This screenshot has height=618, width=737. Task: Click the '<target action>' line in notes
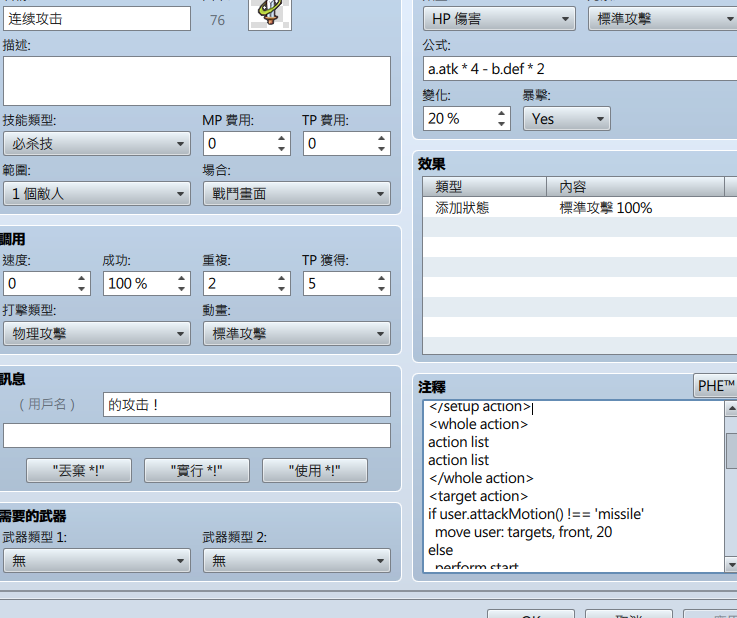pos(478,496)
